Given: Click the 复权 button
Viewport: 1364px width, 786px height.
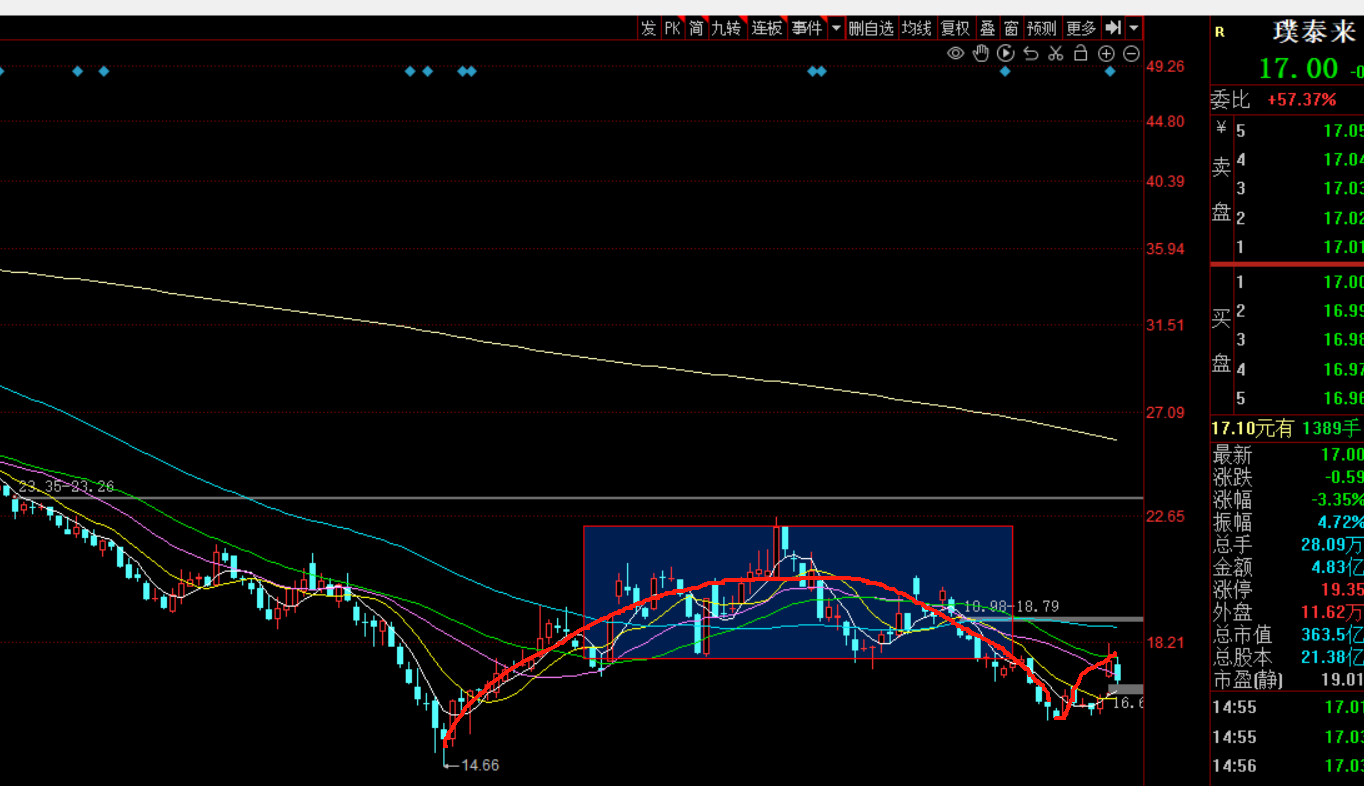Looking at the screenshot, I should click(955, 28).
